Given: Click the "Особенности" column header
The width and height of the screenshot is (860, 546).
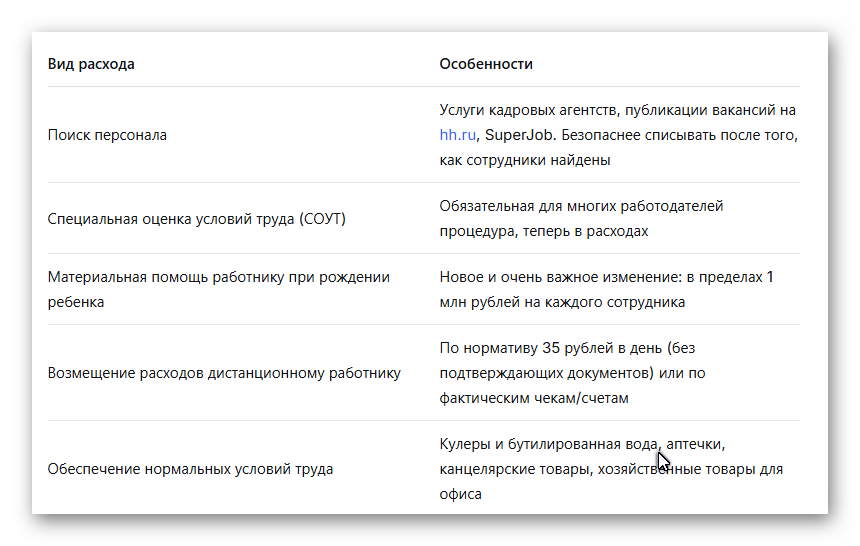Looking at the screenshot, I should (486, 64).
